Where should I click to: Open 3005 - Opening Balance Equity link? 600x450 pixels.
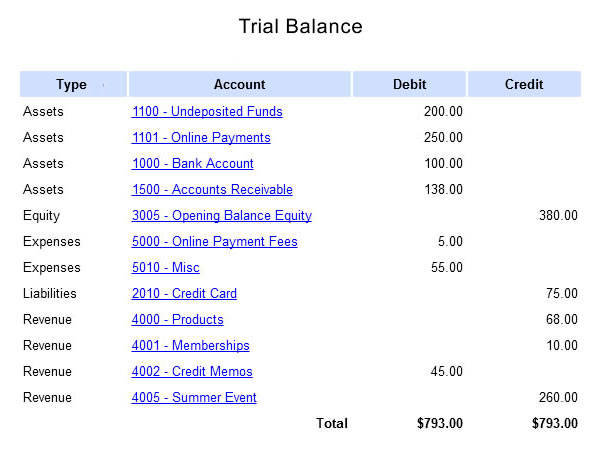pos(222,215)
